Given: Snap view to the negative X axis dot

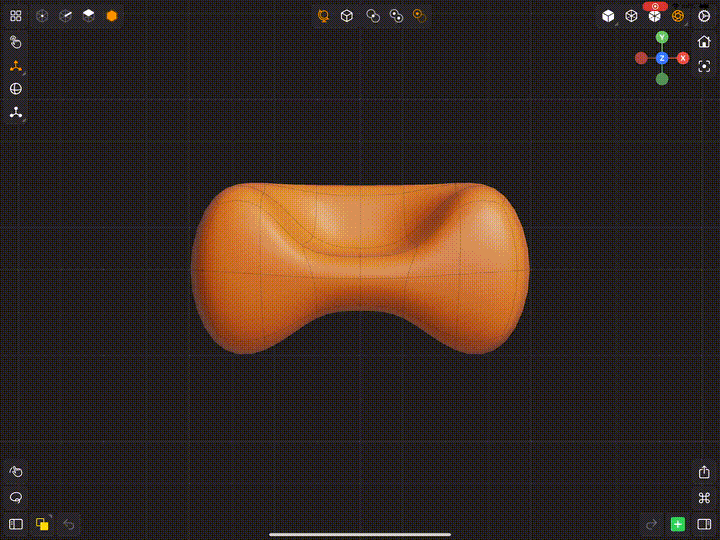Looking at the screenshot, I should (641, 58).
